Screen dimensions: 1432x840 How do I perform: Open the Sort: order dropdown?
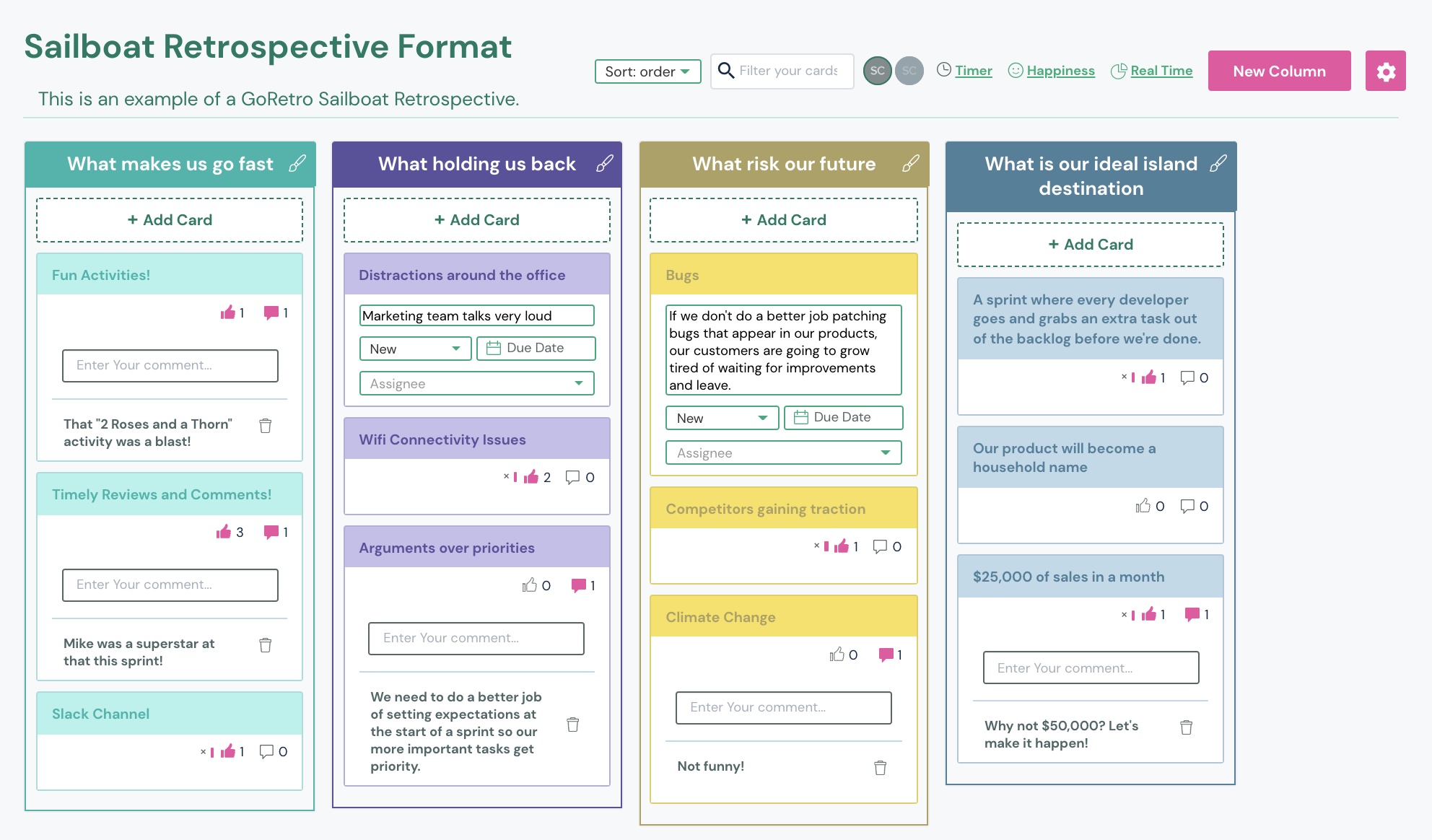647,71
